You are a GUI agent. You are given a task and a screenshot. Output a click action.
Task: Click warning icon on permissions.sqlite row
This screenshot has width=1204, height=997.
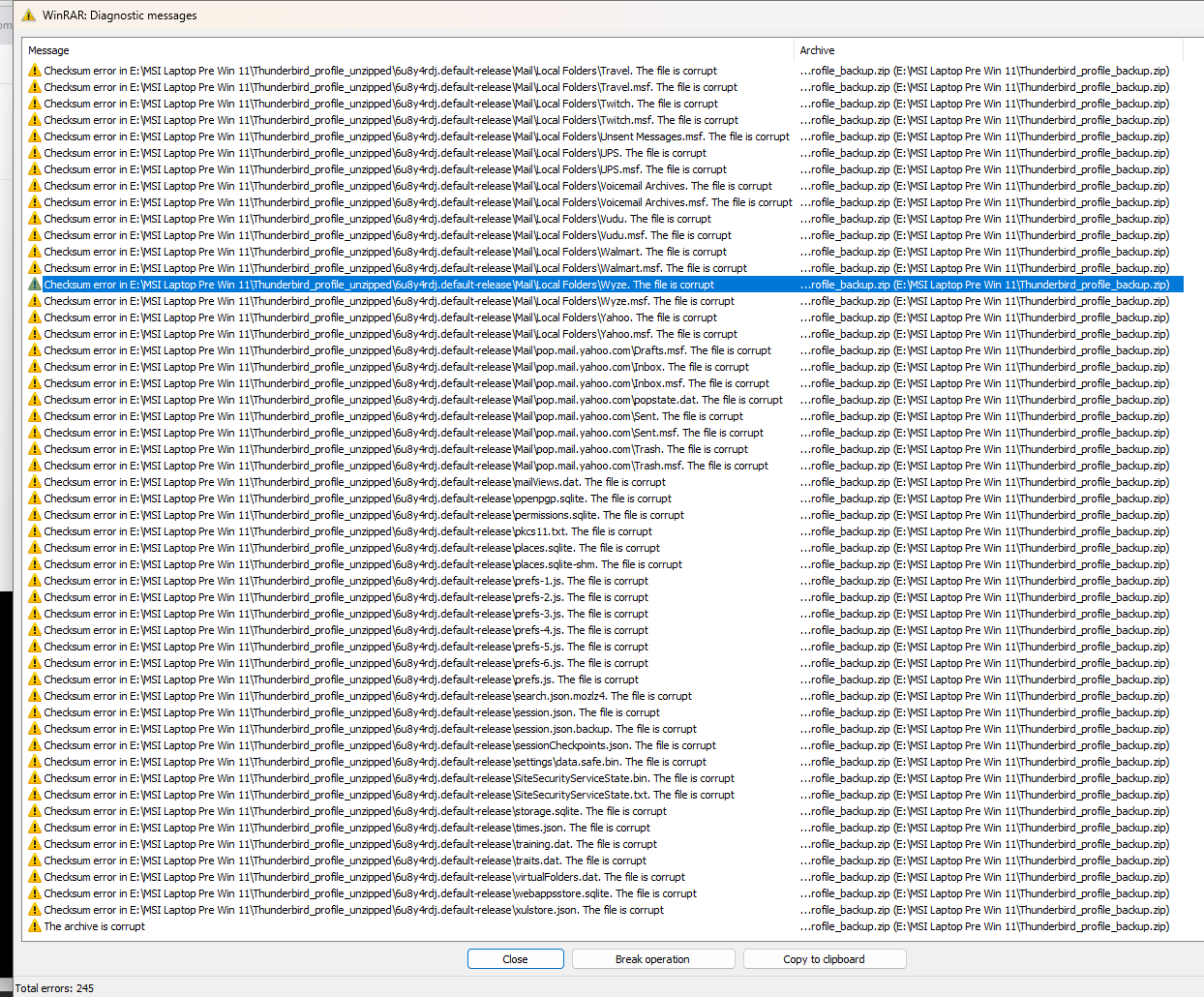35,515
